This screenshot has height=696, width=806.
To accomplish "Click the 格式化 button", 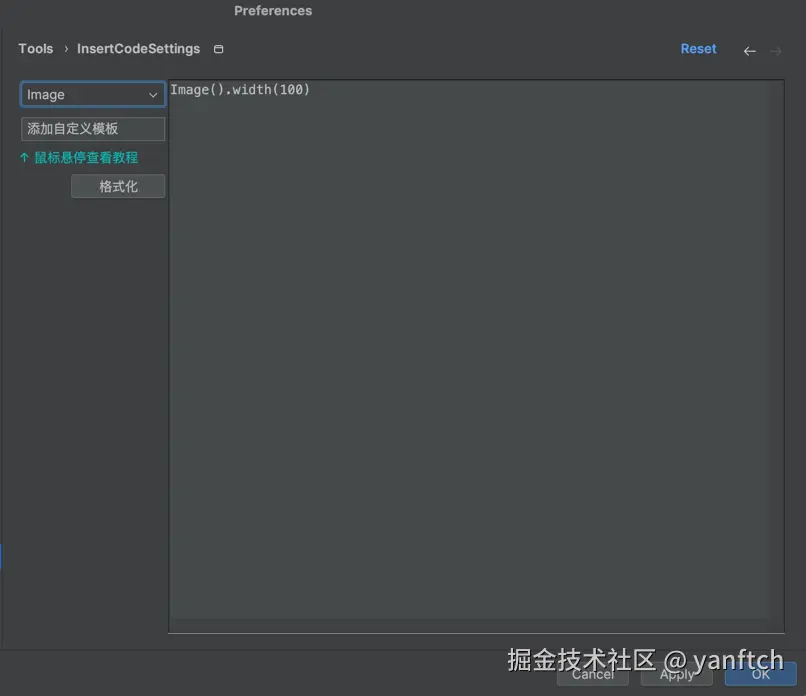I will [x=118, y=186].
